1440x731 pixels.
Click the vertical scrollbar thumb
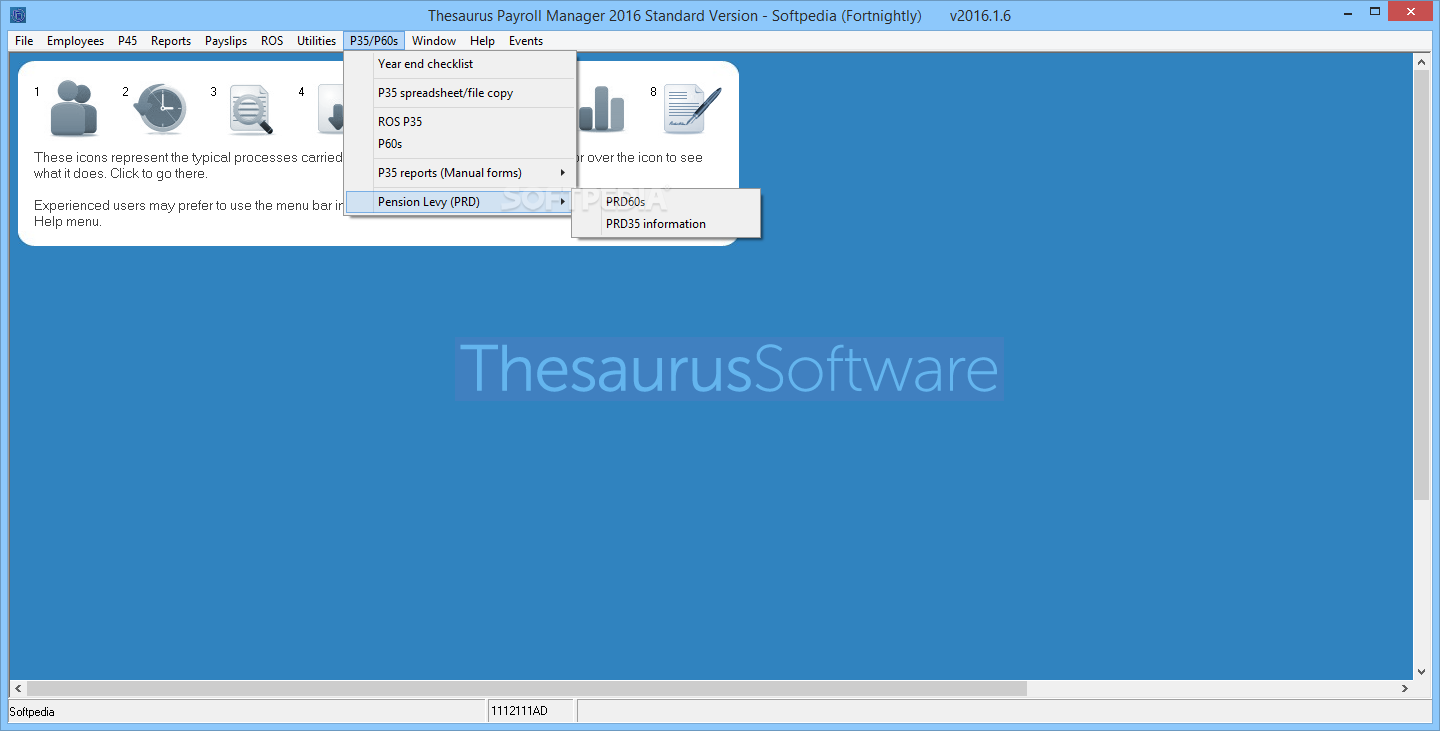pos(1421,285)
